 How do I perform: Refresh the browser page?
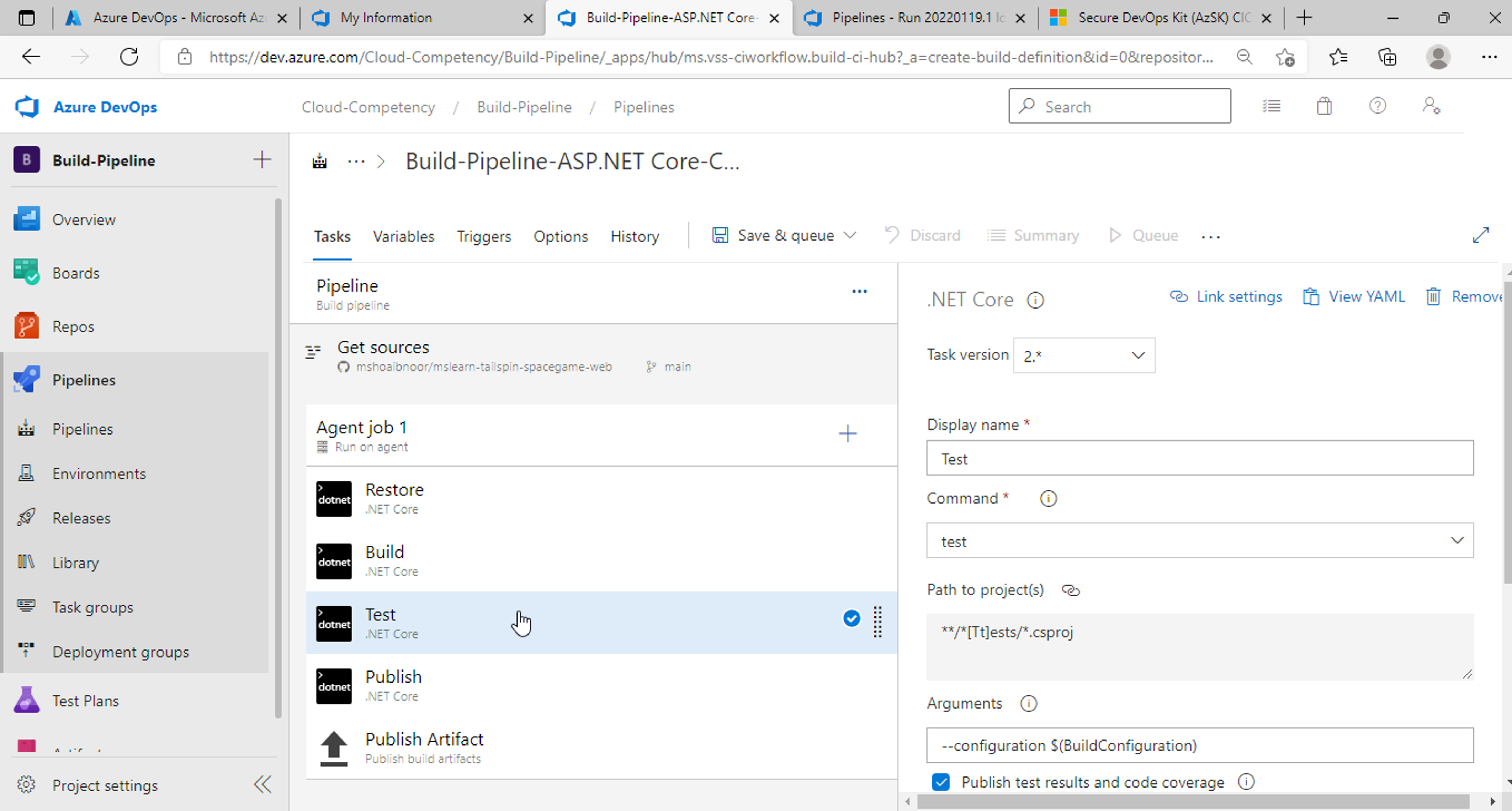(129, 57)
